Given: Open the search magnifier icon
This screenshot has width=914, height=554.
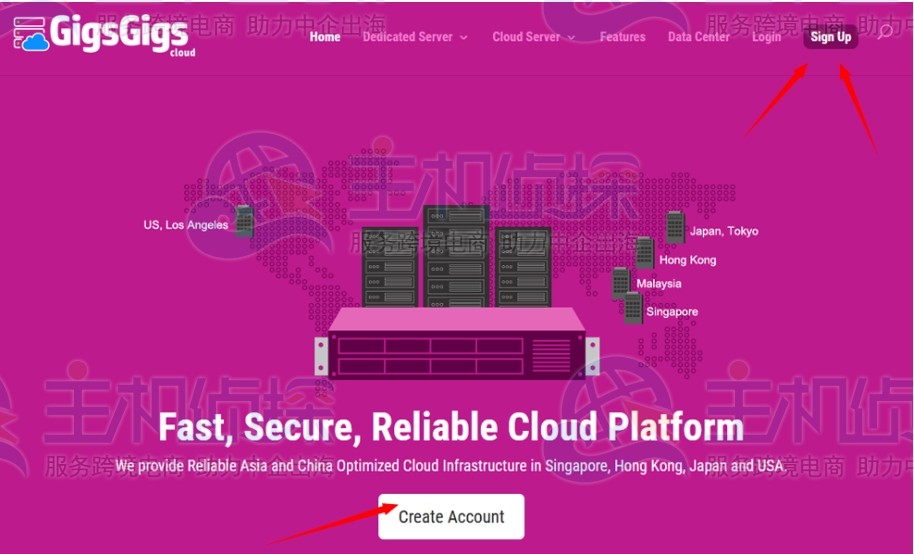Looking at the screenshot, I should tap(885, 31).
